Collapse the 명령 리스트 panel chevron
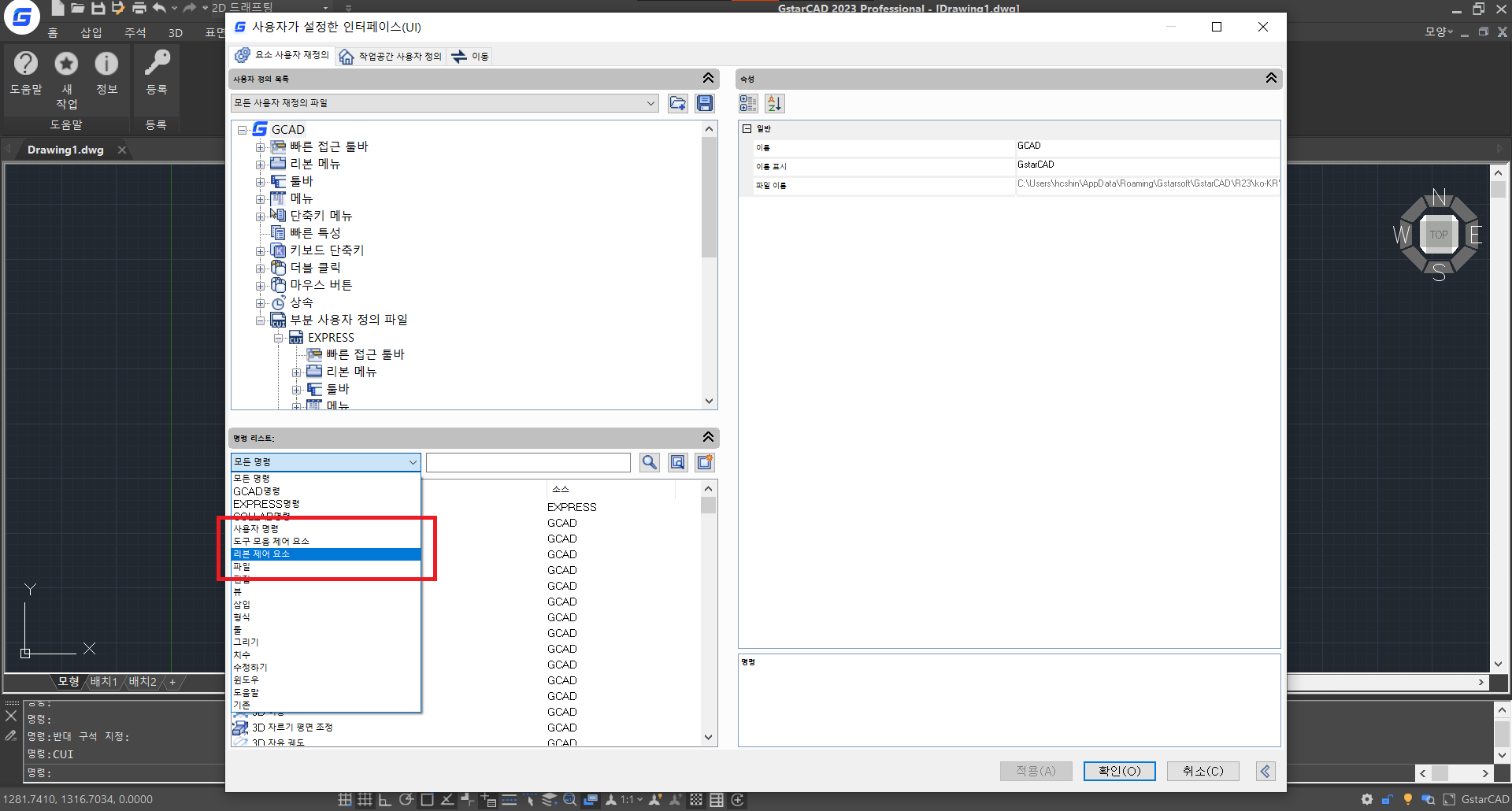1512x811 pixels. pos(708,437)
